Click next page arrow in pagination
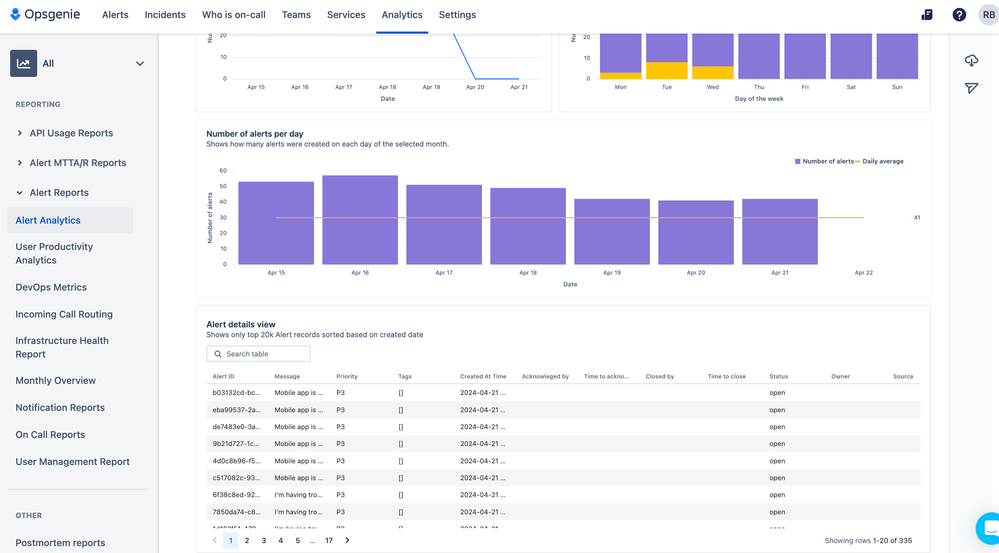Screen dimensions: 999x553 pos(347,541)
